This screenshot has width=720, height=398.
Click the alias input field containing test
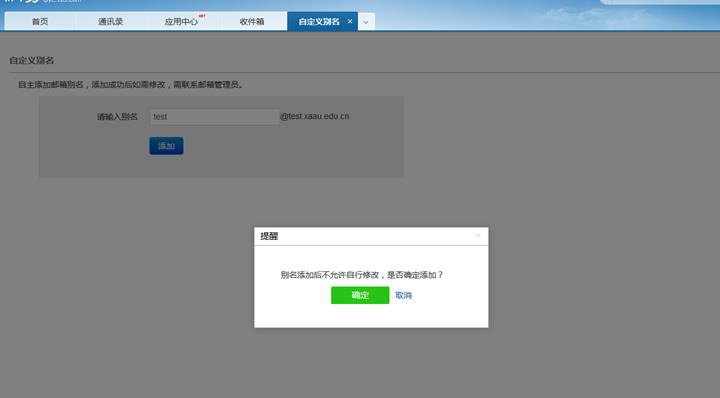click(x=214, y=117)
